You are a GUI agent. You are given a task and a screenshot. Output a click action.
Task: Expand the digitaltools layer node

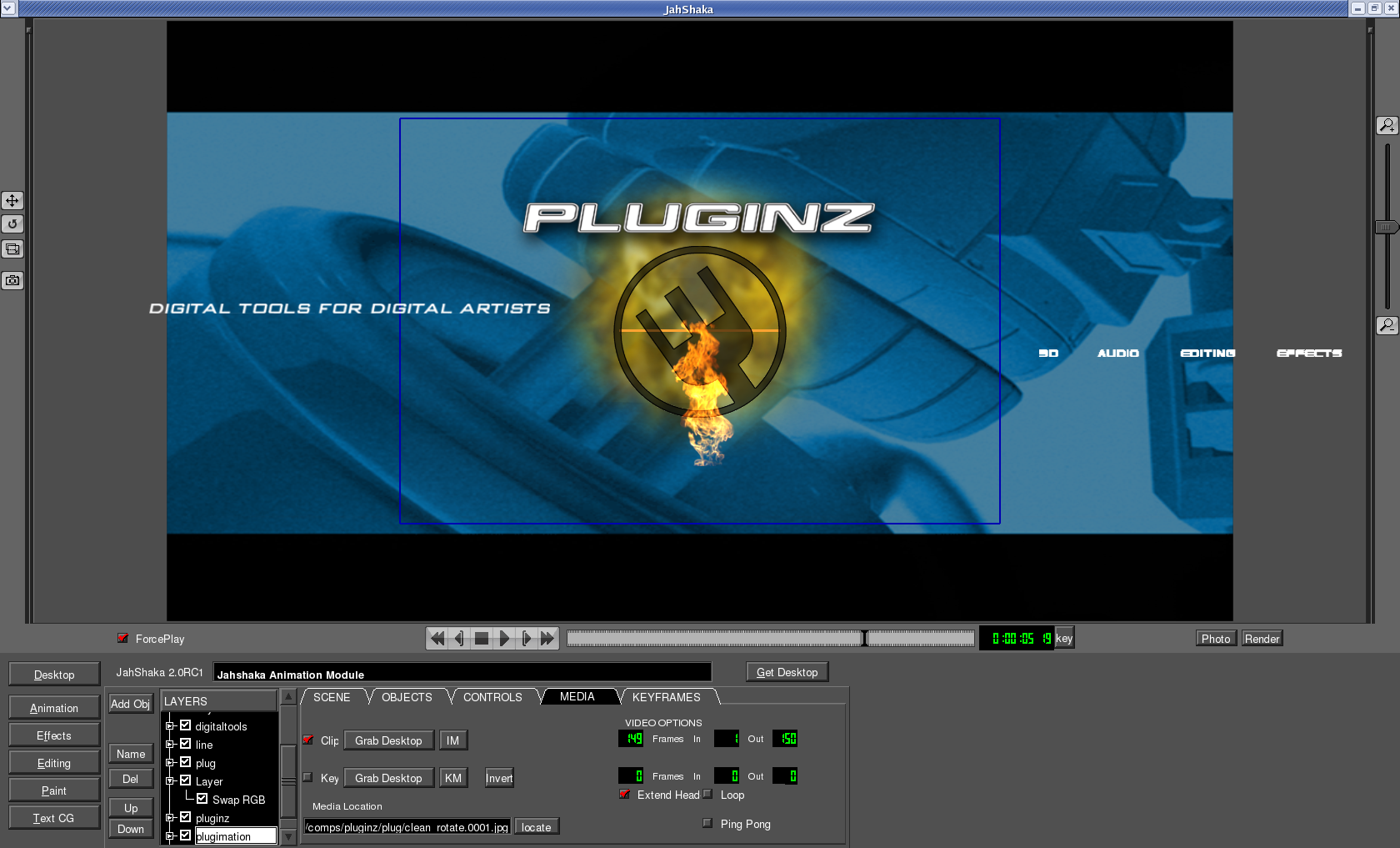tap(170, 726)
